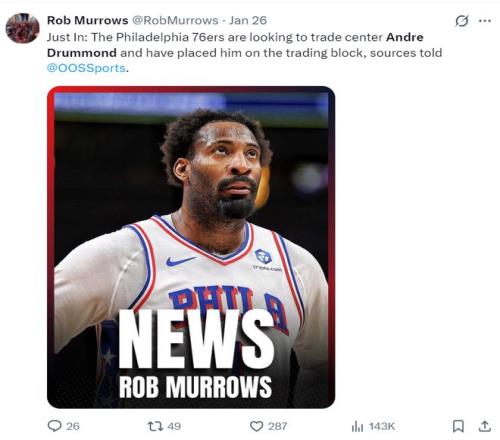
Task: Open the @OOSSports mention link
Action: coord(86,68)
